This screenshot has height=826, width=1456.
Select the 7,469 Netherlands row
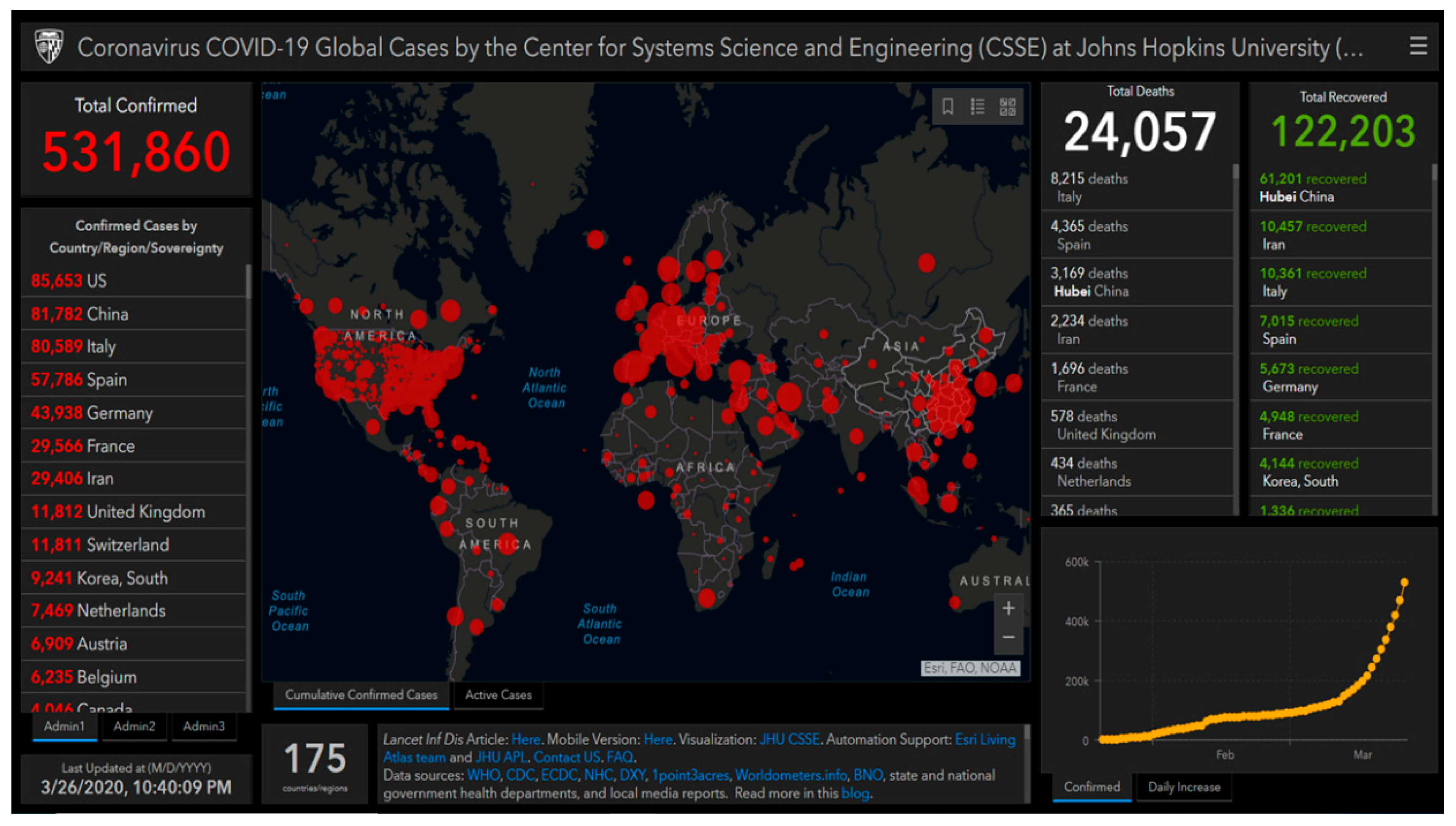133,611
